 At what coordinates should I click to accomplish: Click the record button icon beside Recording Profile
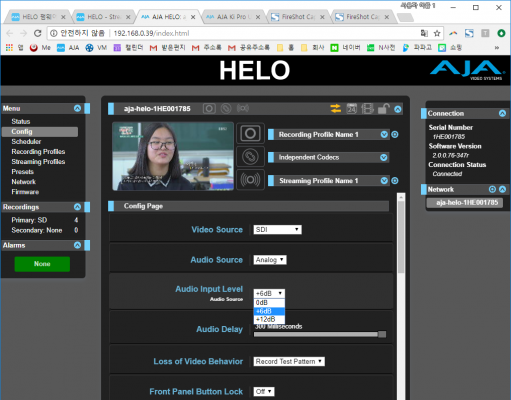pyautogui.click(x=250, y=134)
